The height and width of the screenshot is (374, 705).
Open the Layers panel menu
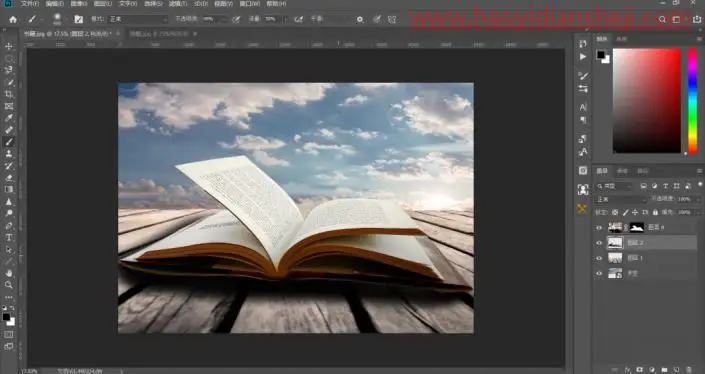click(699, 171)
